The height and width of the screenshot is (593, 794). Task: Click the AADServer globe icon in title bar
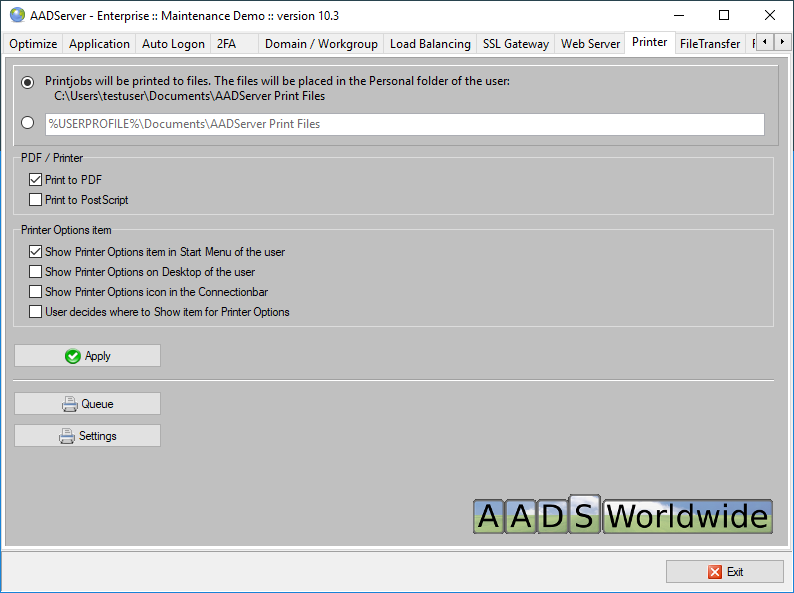tap(17, 15)
